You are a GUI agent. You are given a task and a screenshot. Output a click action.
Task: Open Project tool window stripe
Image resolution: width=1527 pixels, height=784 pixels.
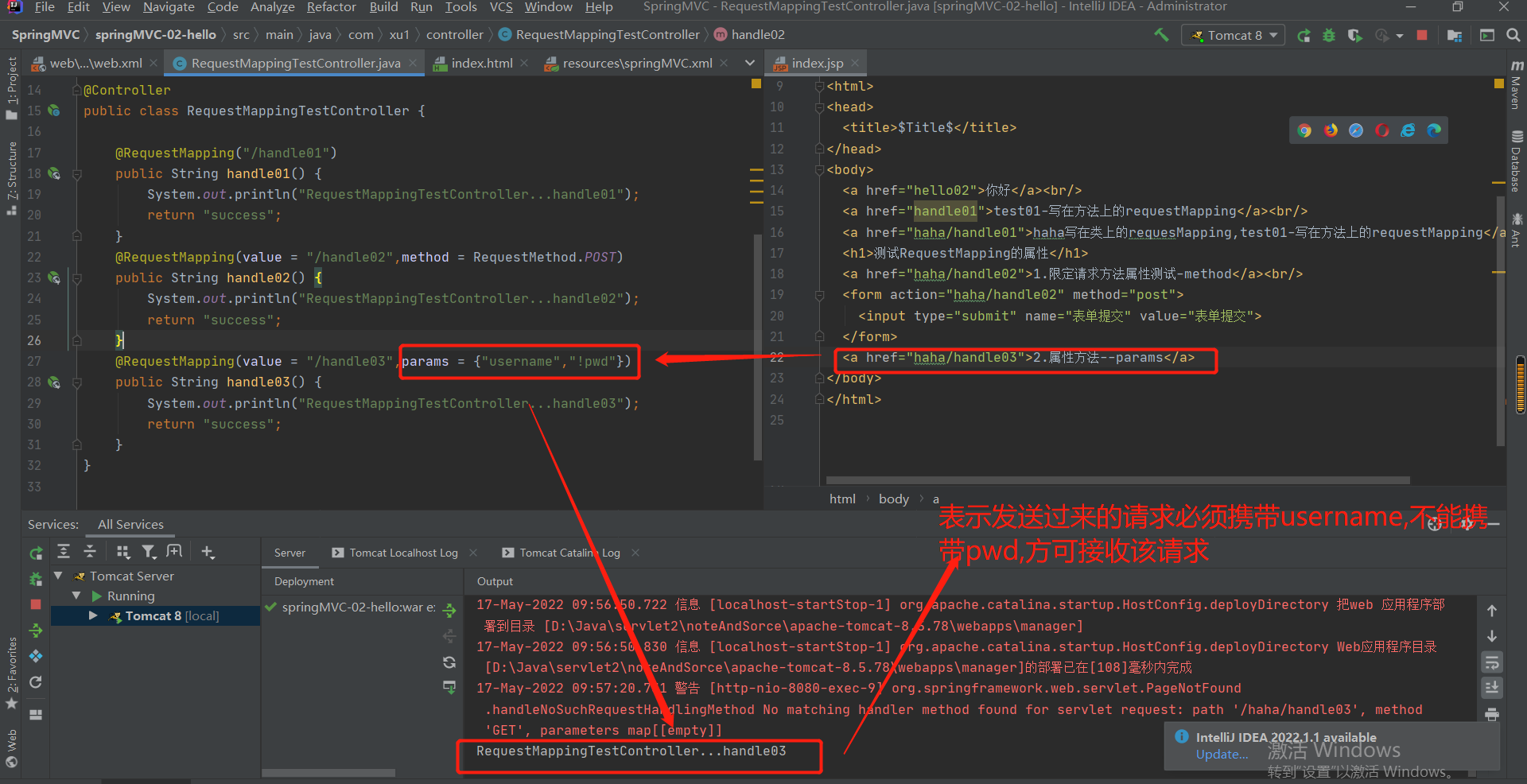point(11,87)
